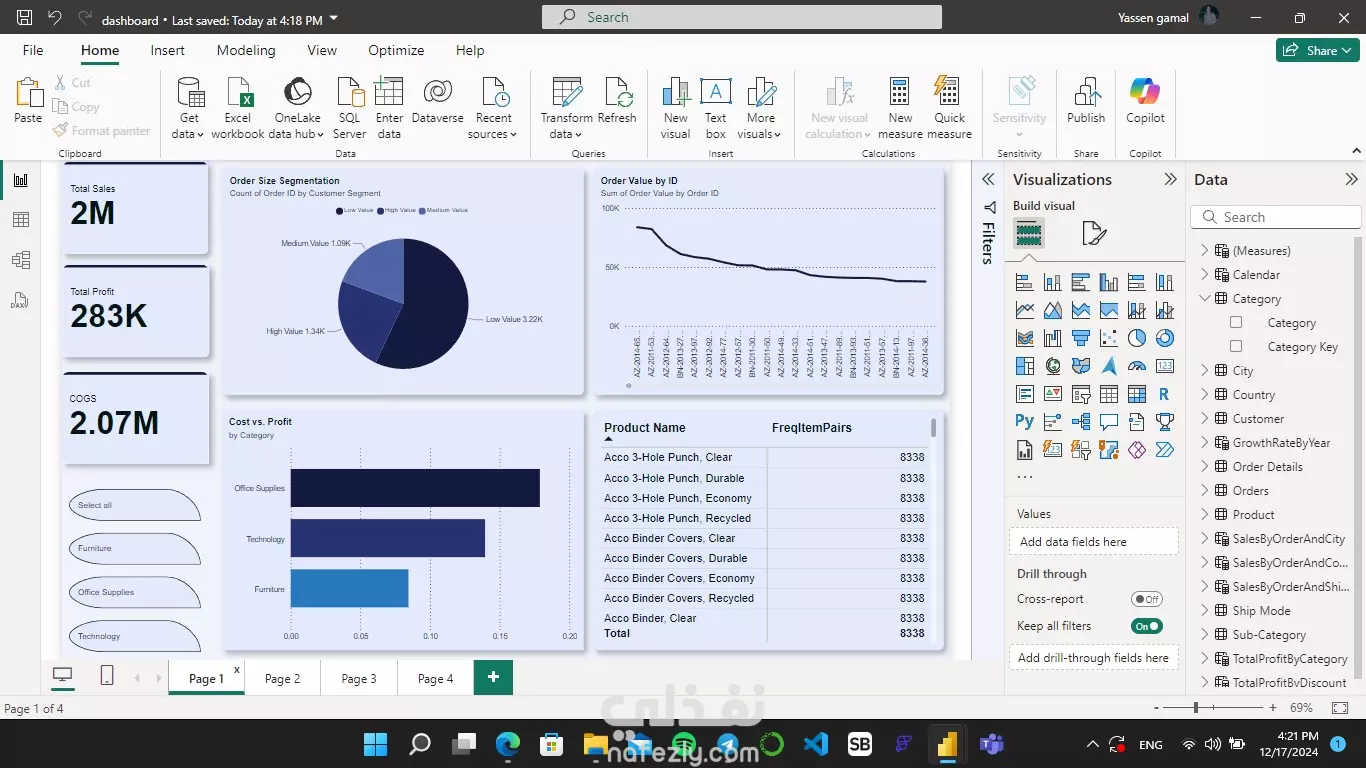Check the Category field checkbox
Screen dimensions: 1366x768
click(x=1236, y=323)
